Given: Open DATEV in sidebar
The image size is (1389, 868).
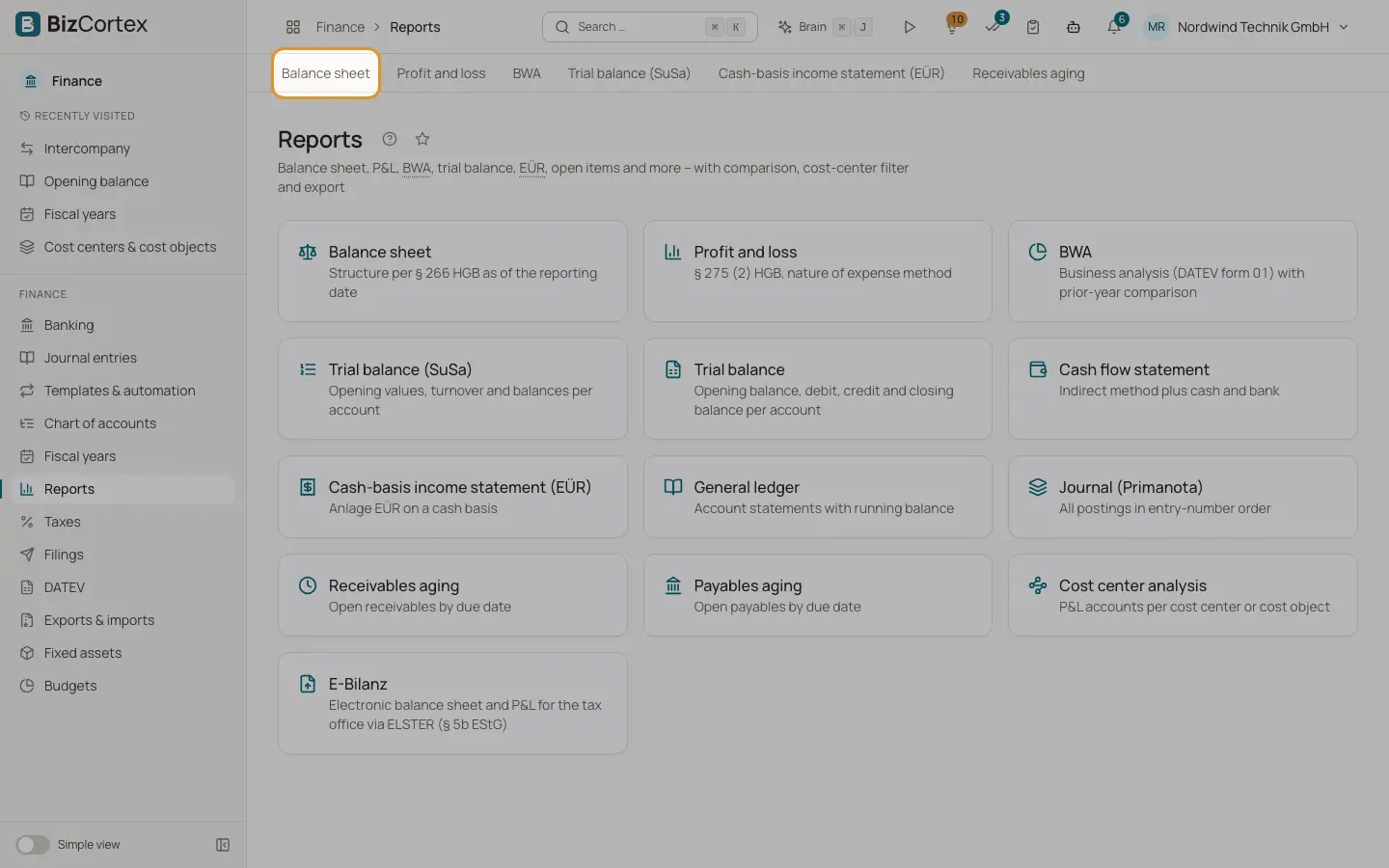Looking at the screenshot, I should [x=123, y=587].
